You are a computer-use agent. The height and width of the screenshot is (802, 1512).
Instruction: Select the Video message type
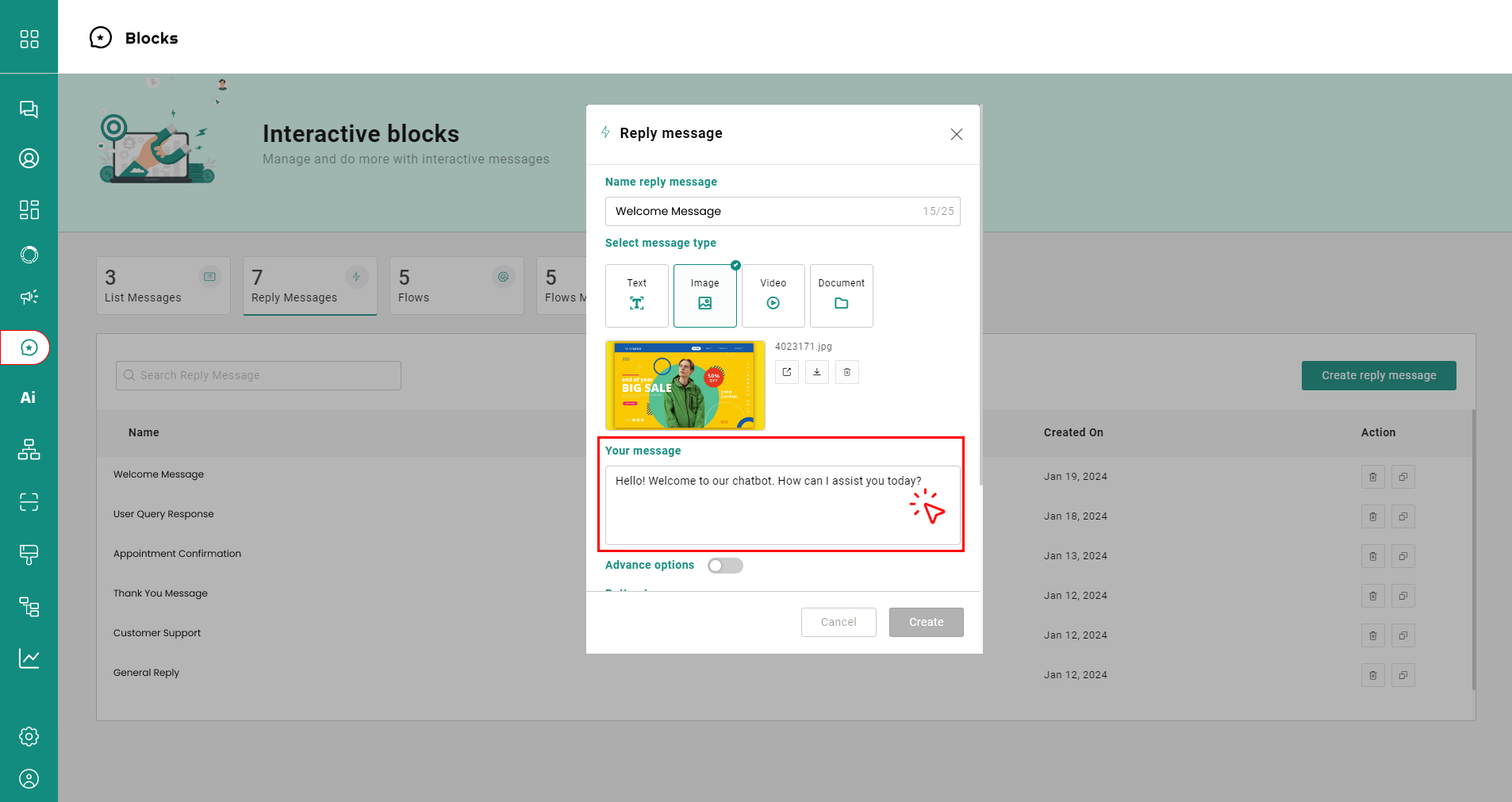tap(773, 296)
